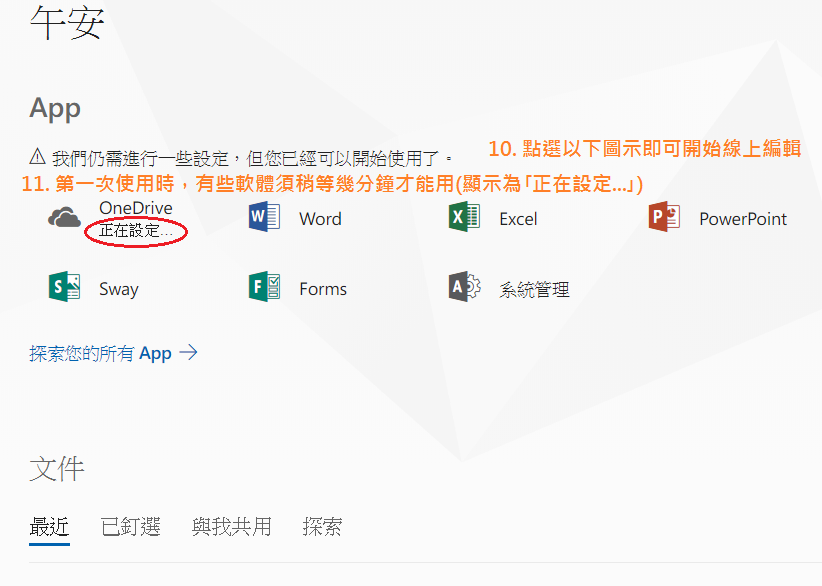Viewport: 822px width, 586px height.
Task: Click the 午安 greeting heading
Action: pos(67,23)
